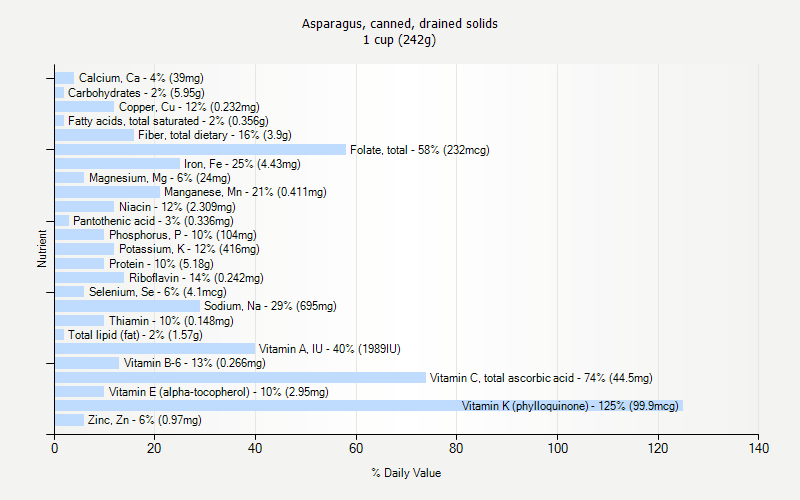Click the 'Copper, Cu - 12% (0.232mg)' label
The width and height of the screenshot is (800, 500).
point(189,107)
